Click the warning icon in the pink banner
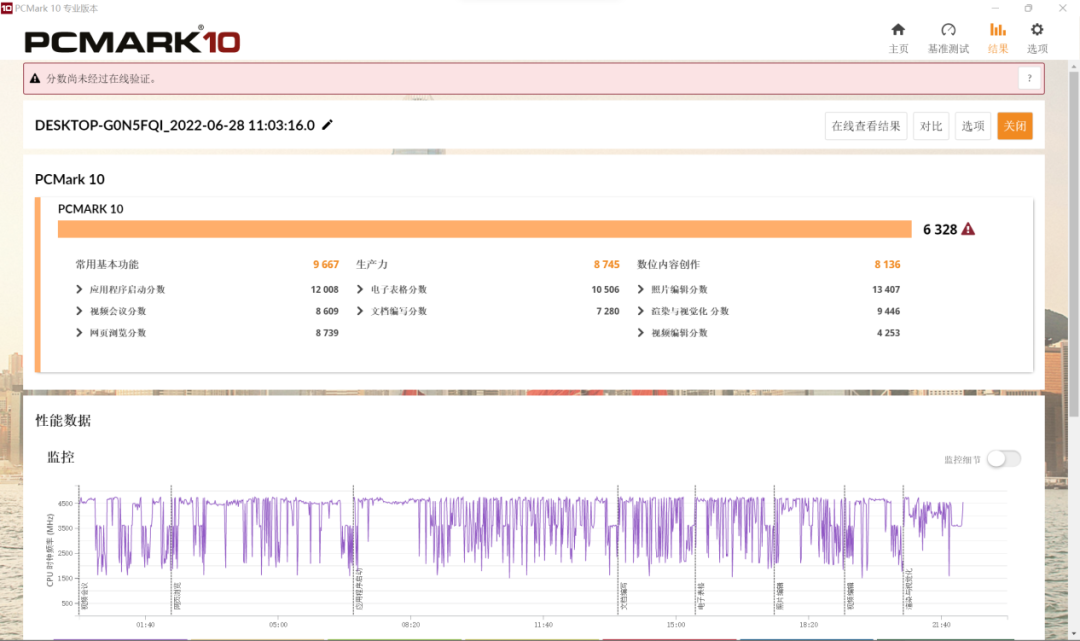This screenshot has width=1080, height=641. pos(35,78)
